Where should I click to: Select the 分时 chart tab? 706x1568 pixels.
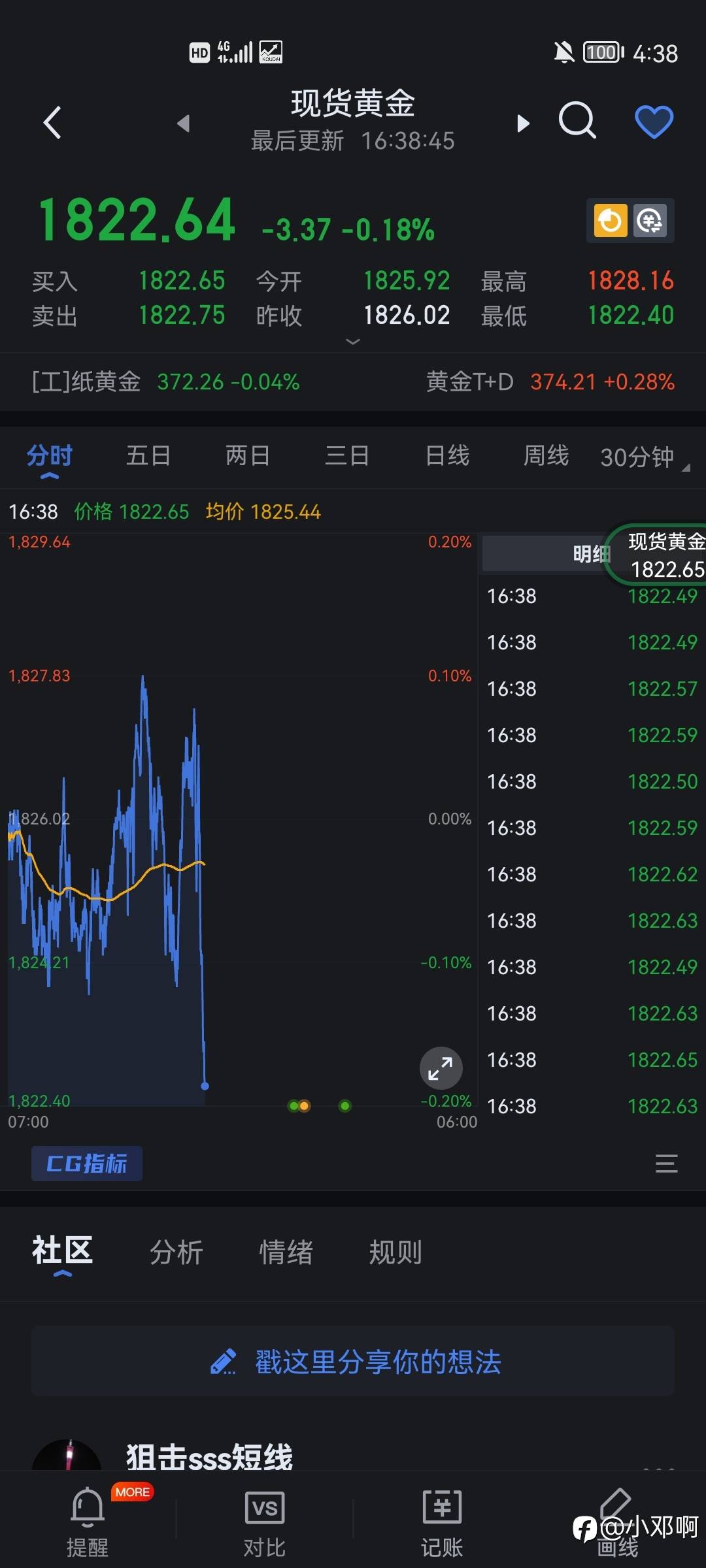tap(50, 456)
